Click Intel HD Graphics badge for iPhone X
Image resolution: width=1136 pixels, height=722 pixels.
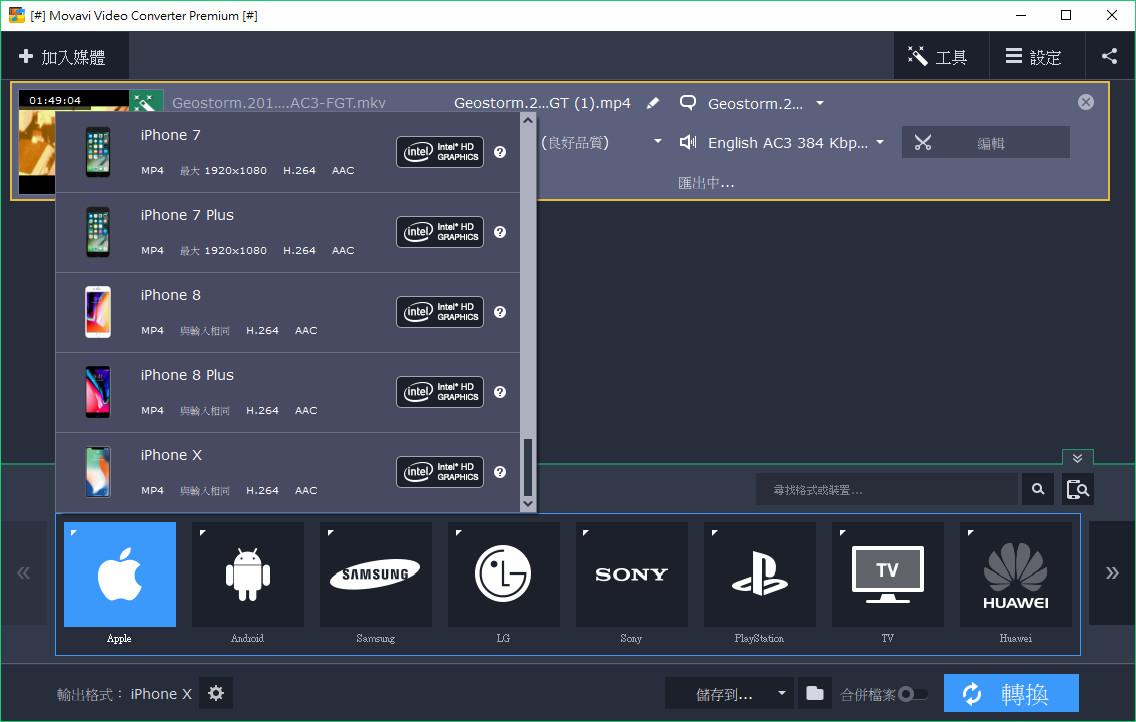[x=440, y=472]
